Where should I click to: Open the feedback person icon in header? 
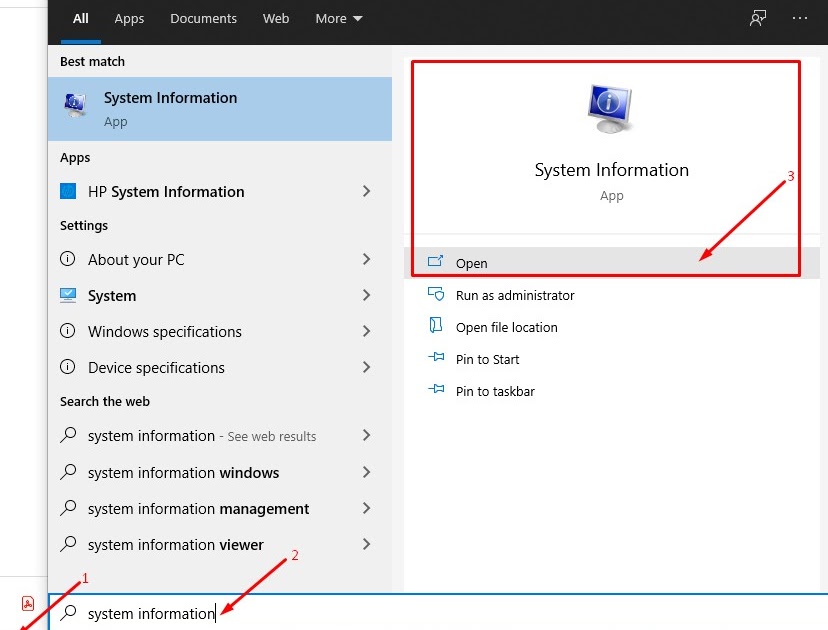point(758,18)
